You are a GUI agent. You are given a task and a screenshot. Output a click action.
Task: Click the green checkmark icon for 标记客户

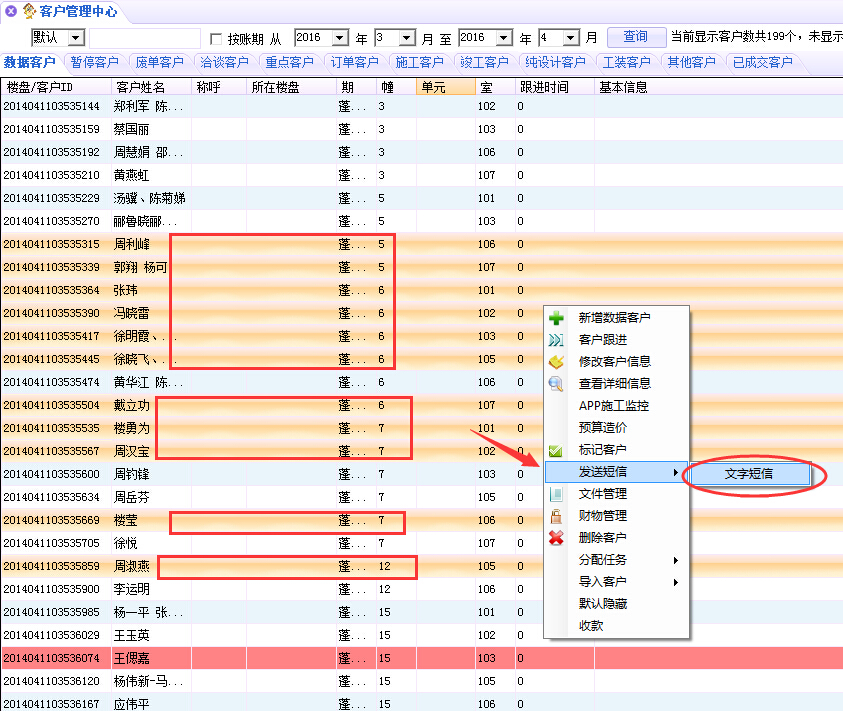click(x=556, y=451)
